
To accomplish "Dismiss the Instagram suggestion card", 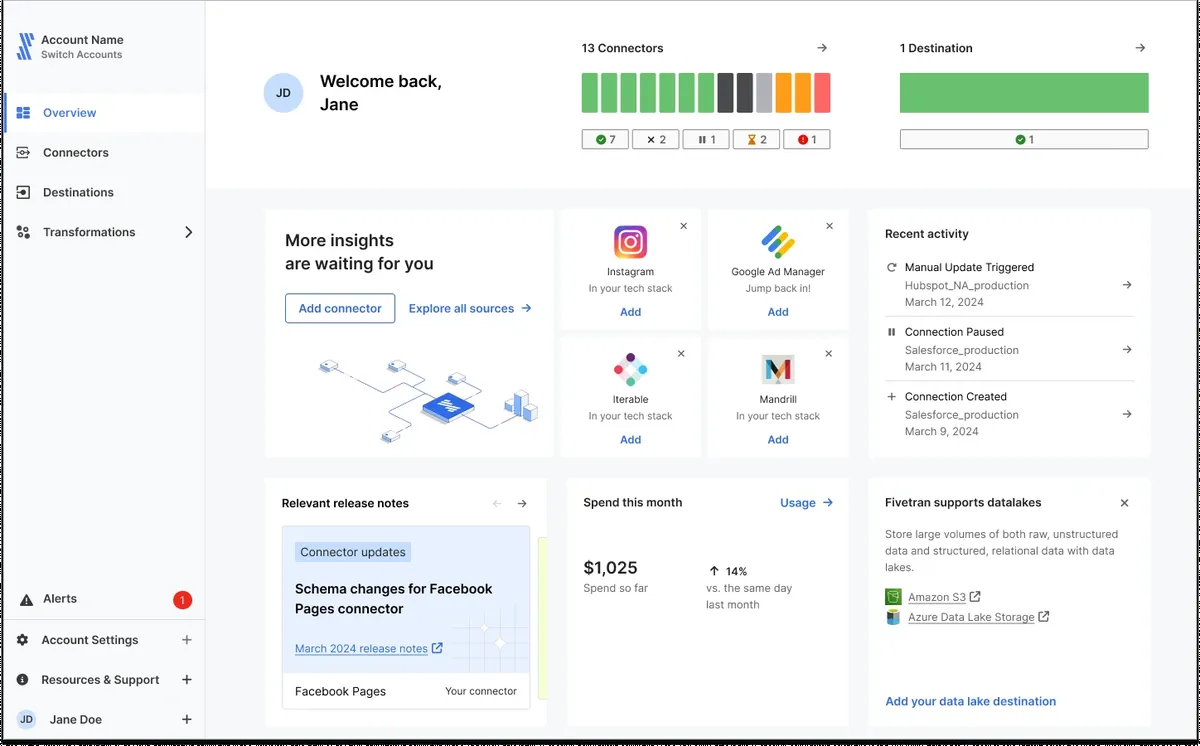I will click(x=684, y=226).
